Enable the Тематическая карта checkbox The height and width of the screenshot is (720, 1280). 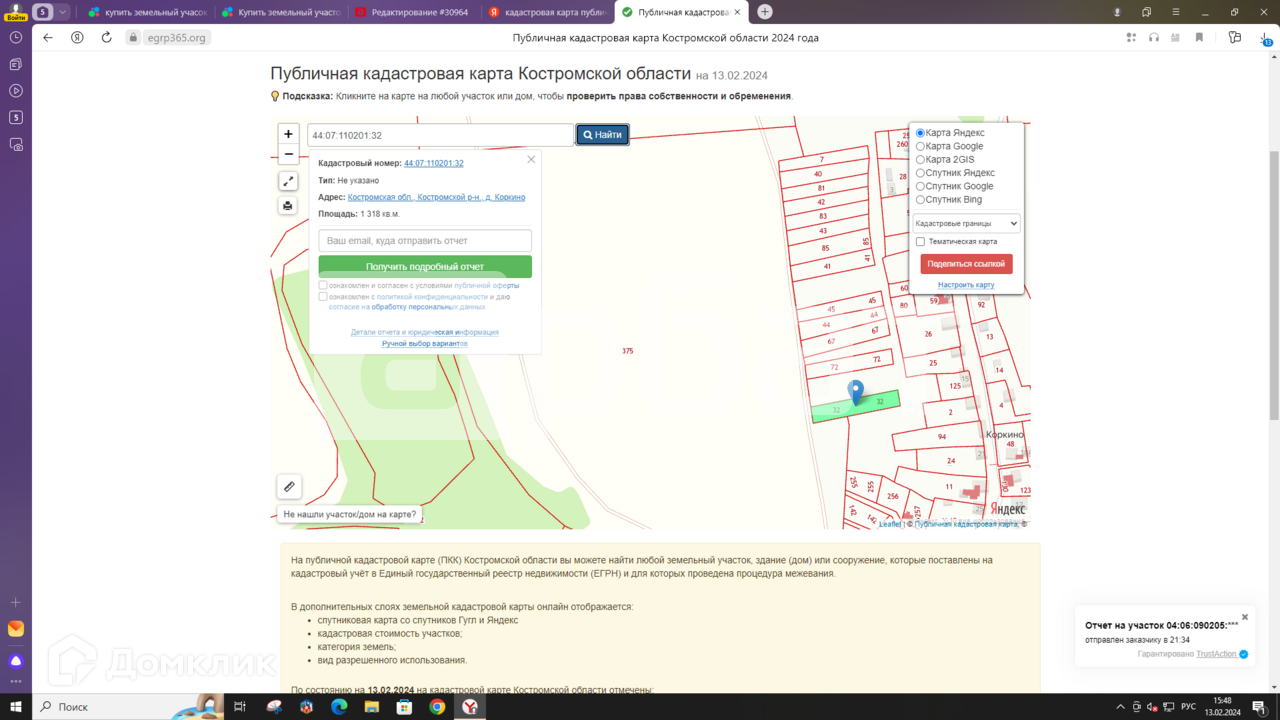(920, 242)
